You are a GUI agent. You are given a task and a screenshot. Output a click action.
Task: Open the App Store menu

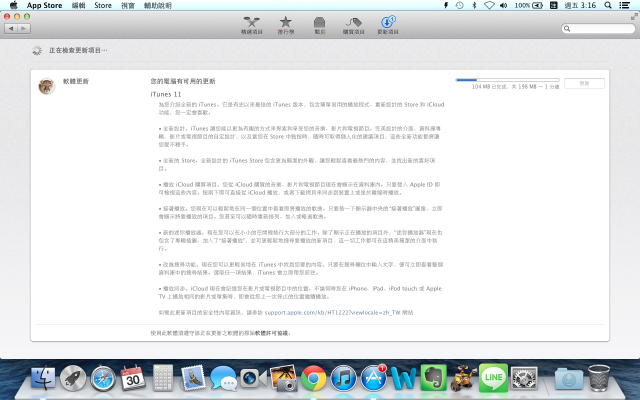(44, 5)
